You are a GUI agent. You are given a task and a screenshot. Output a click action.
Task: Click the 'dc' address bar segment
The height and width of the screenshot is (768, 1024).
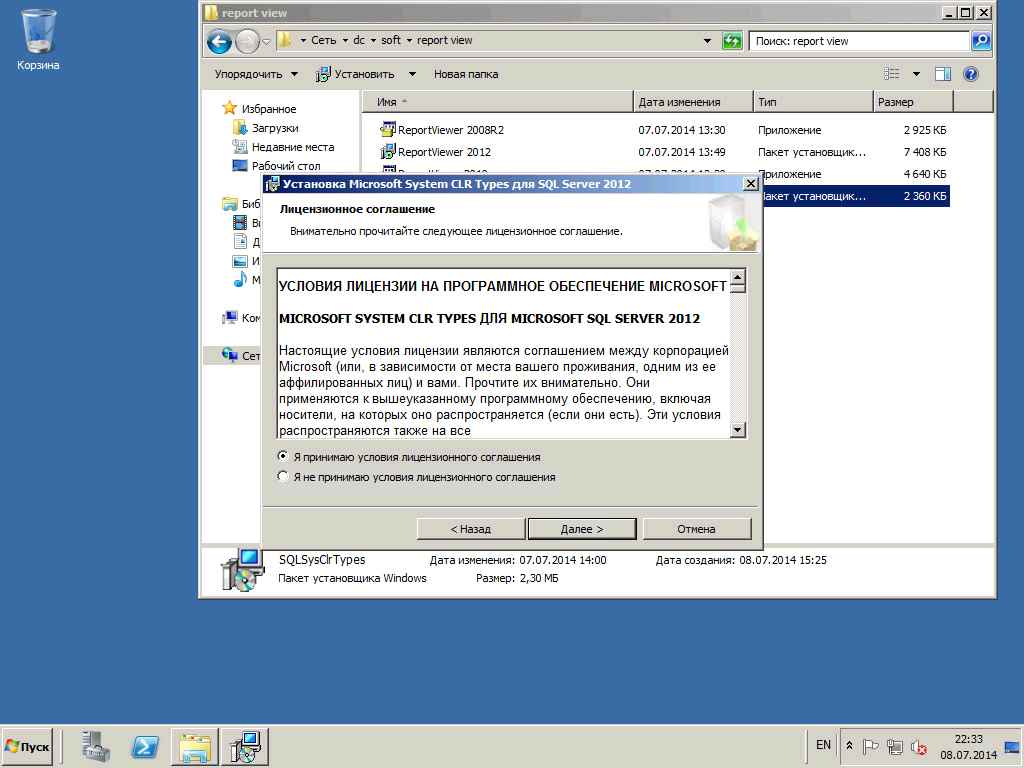coord(359,40)
